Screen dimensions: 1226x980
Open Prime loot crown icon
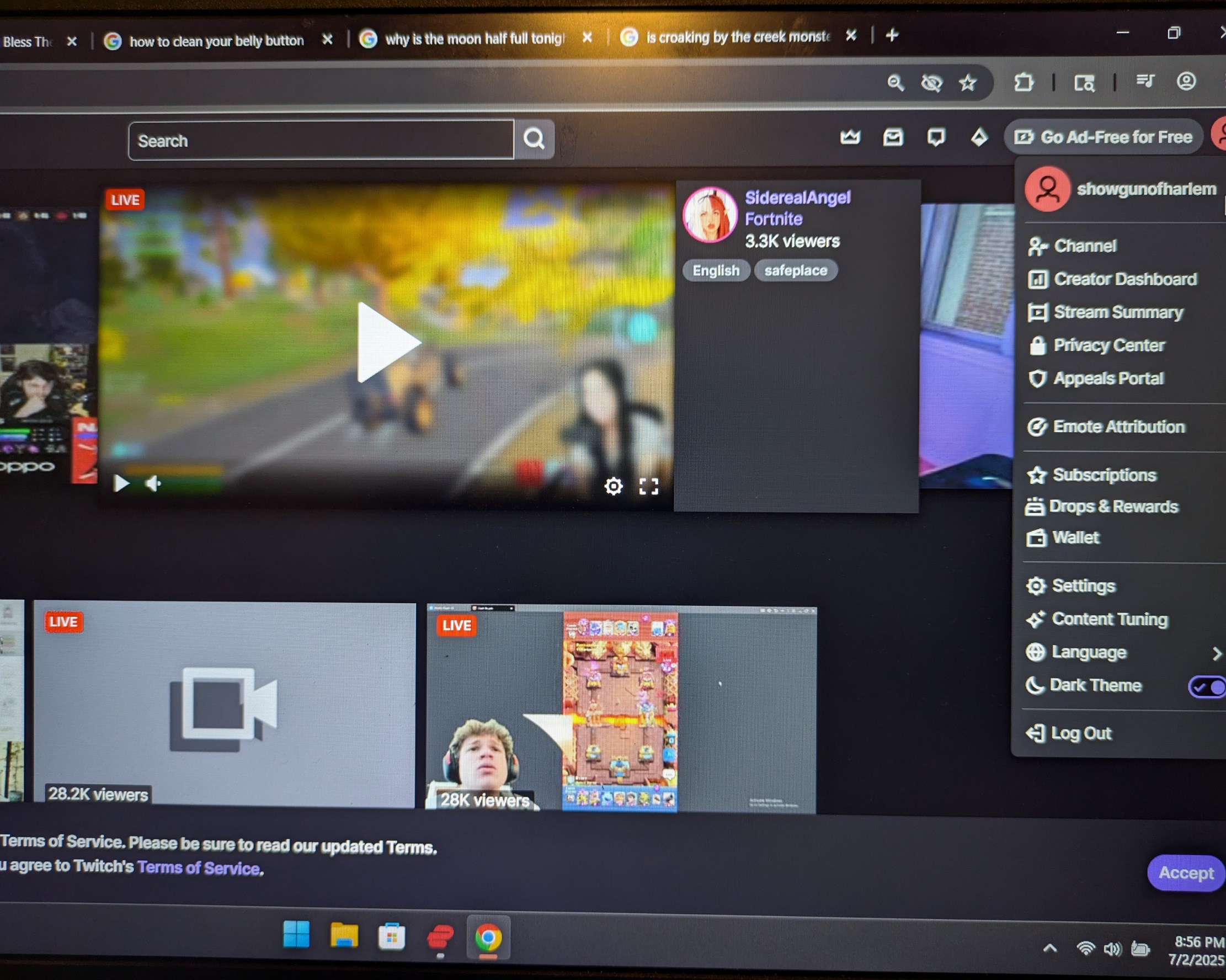click(x=850, y=137)
